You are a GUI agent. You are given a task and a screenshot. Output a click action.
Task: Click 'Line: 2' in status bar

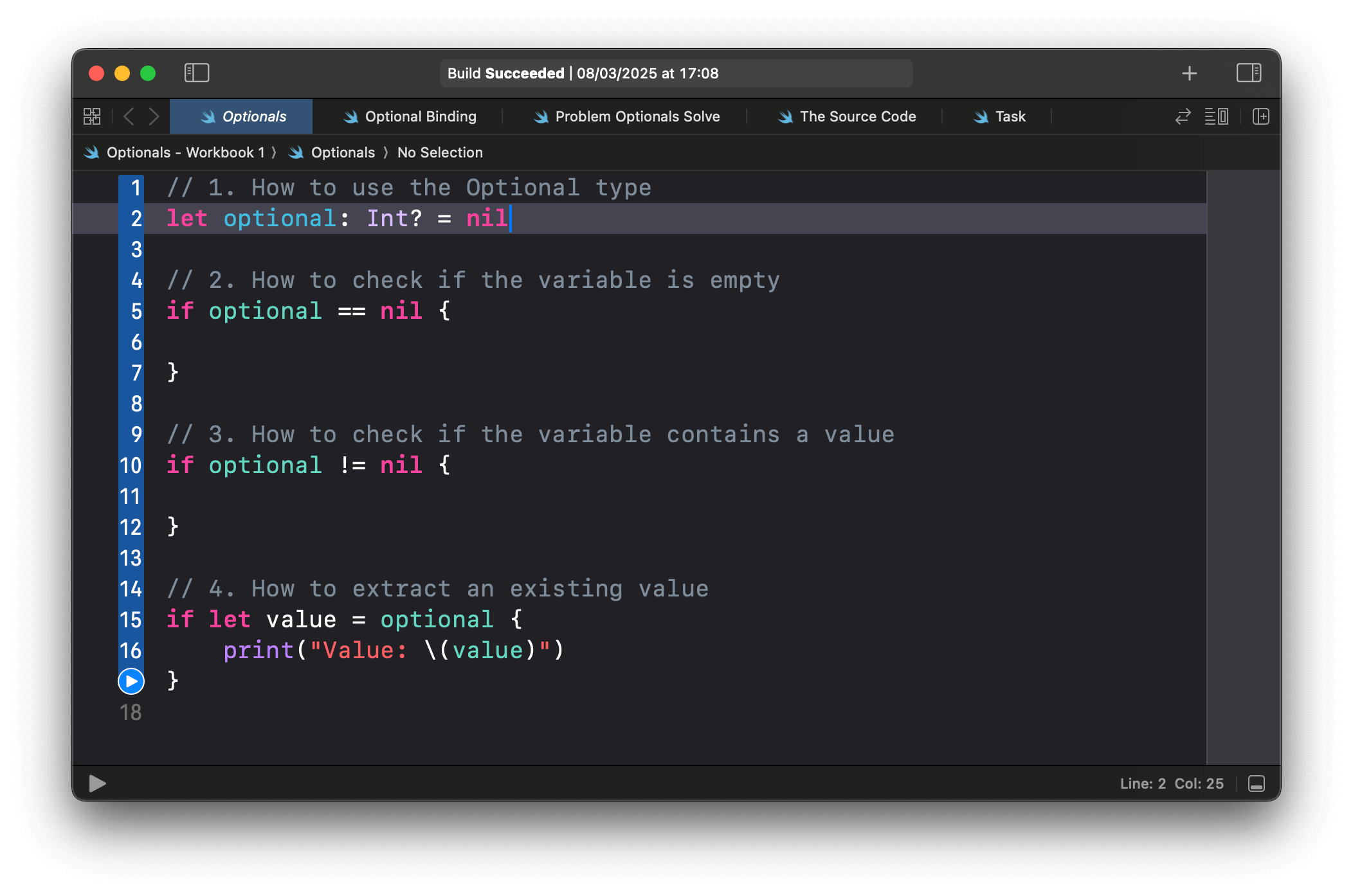1143,784
